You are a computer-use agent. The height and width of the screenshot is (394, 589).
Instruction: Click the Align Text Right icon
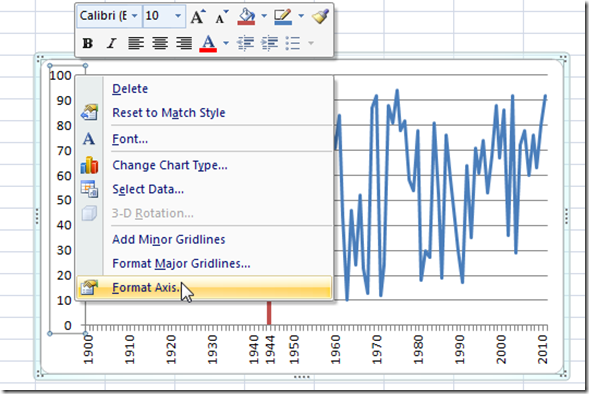point(184,43)
